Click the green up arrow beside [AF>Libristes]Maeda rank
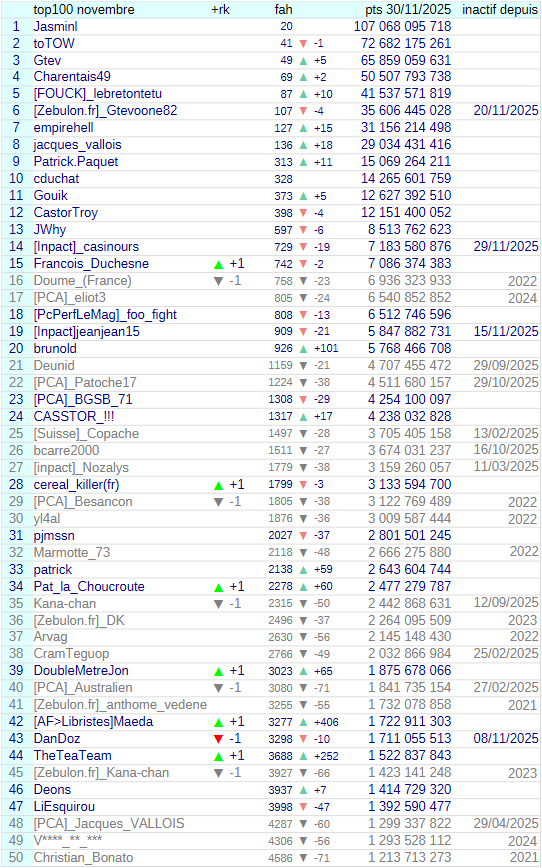The width and height of the screenshot is (542, 868). pyautogui.click(x=219, y=723)
